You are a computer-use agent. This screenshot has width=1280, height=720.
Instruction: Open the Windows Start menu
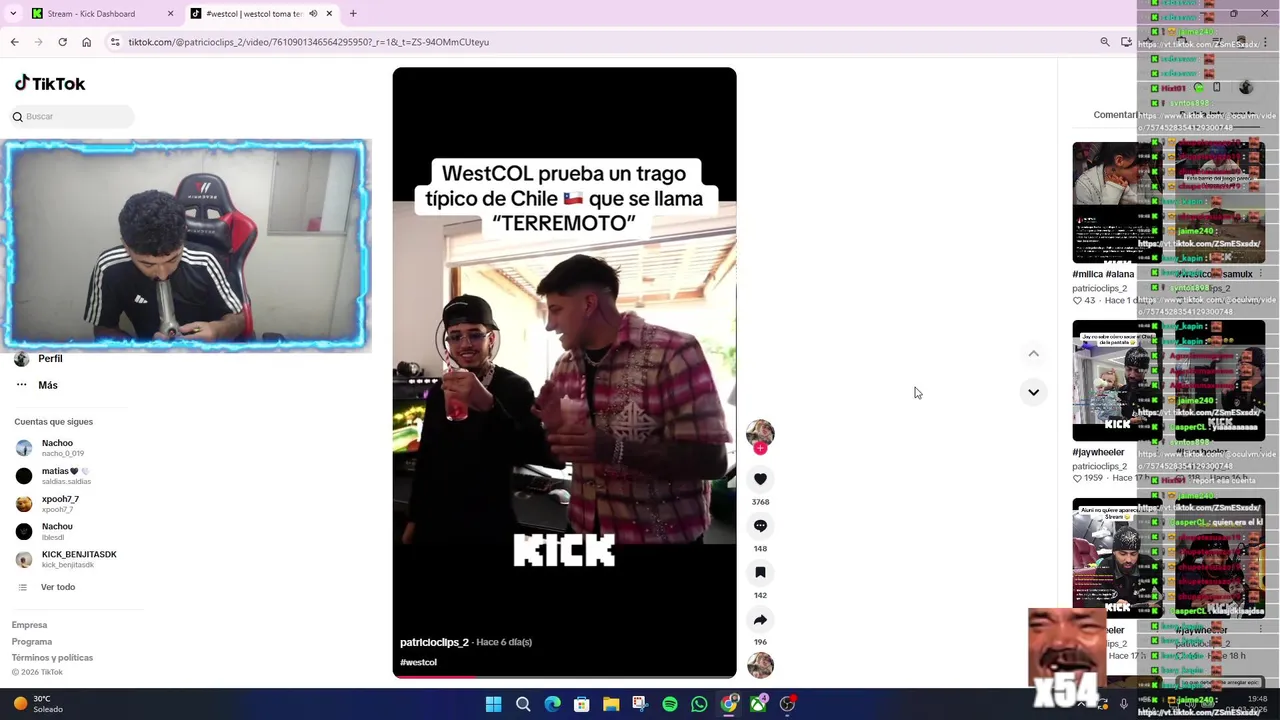pyautogui.click(x=493, y=704)
